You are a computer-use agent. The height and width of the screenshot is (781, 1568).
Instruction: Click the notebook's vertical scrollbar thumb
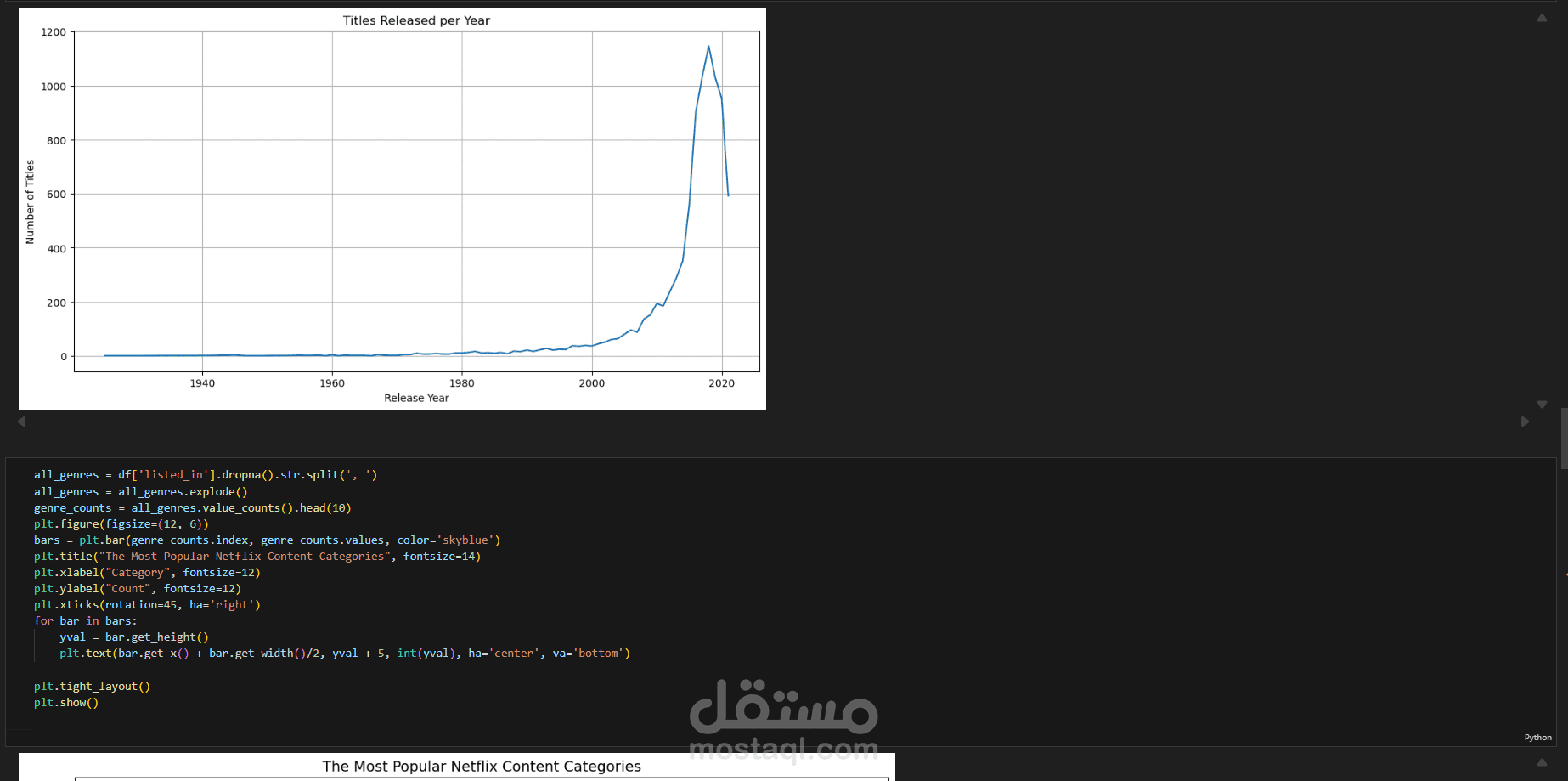1564,438
